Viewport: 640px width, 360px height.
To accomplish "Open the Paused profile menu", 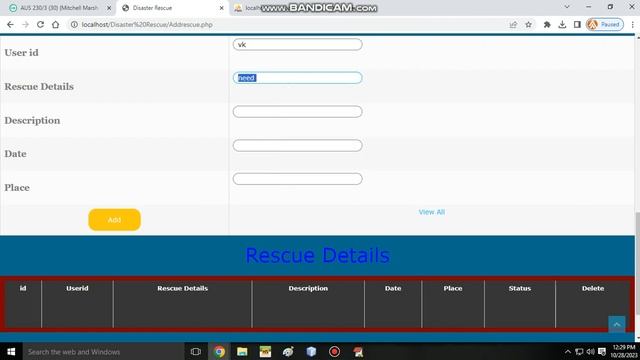I will 604,24.
